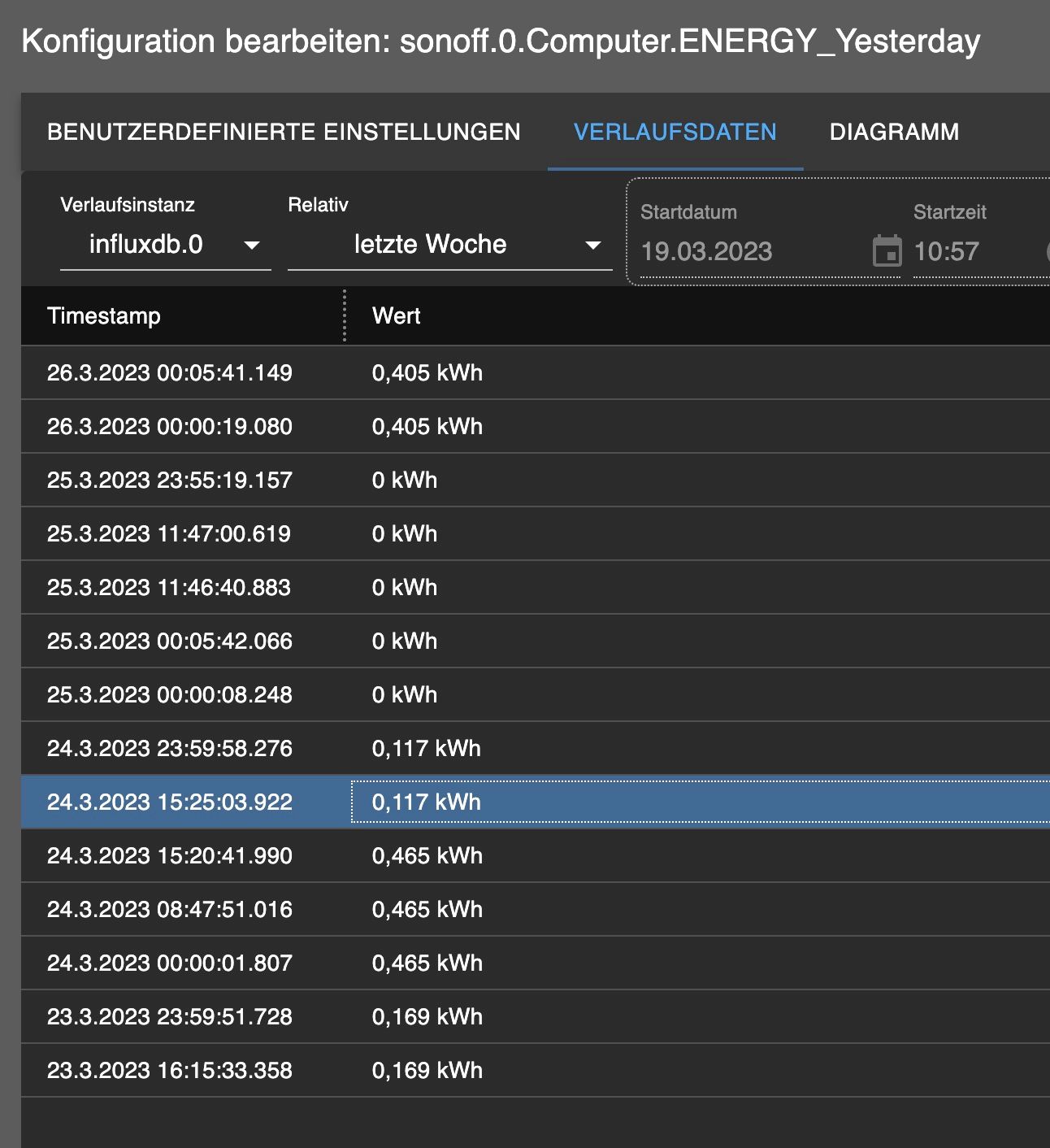
Task: Select timestamp 25.3.2023 00:00:08.248
Action: pyautogui.click(x=170, y=694)
